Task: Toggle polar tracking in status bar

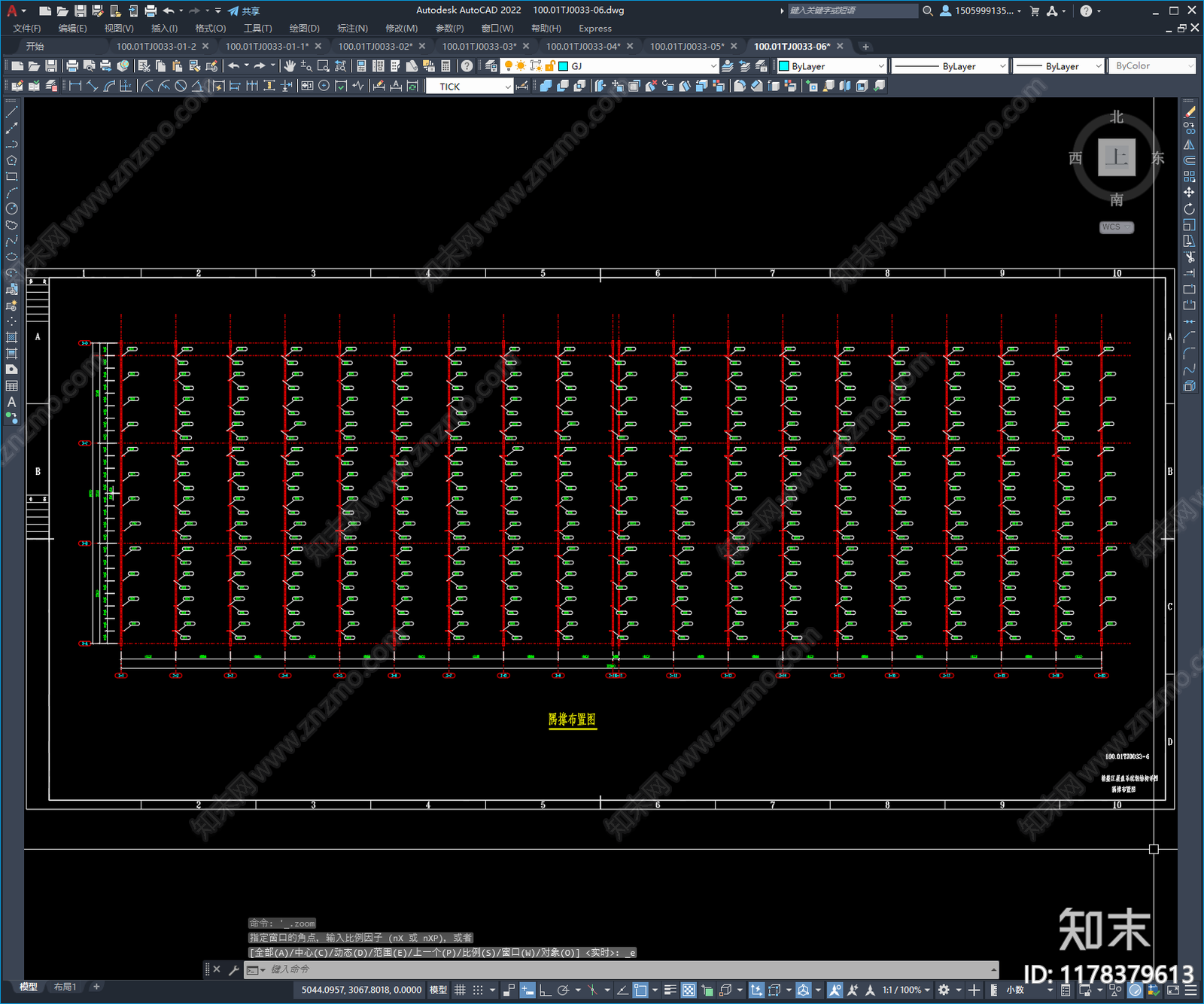Action: pos(563,990)
